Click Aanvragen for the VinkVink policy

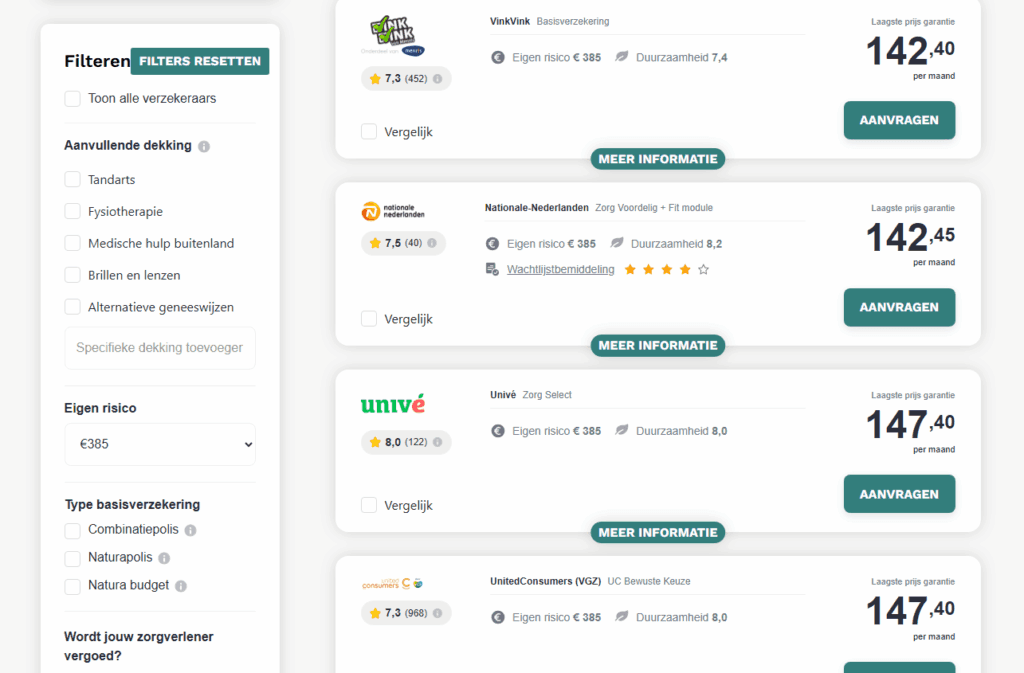click(x=899, y=120)
